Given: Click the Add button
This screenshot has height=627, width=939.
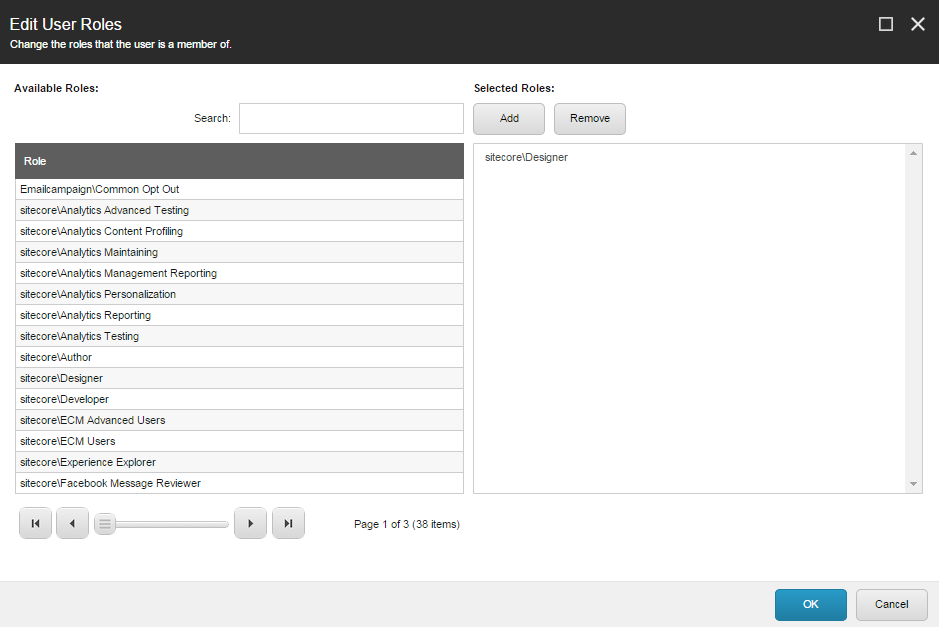Looking at the screenshot, I should (x=508, y=118).
